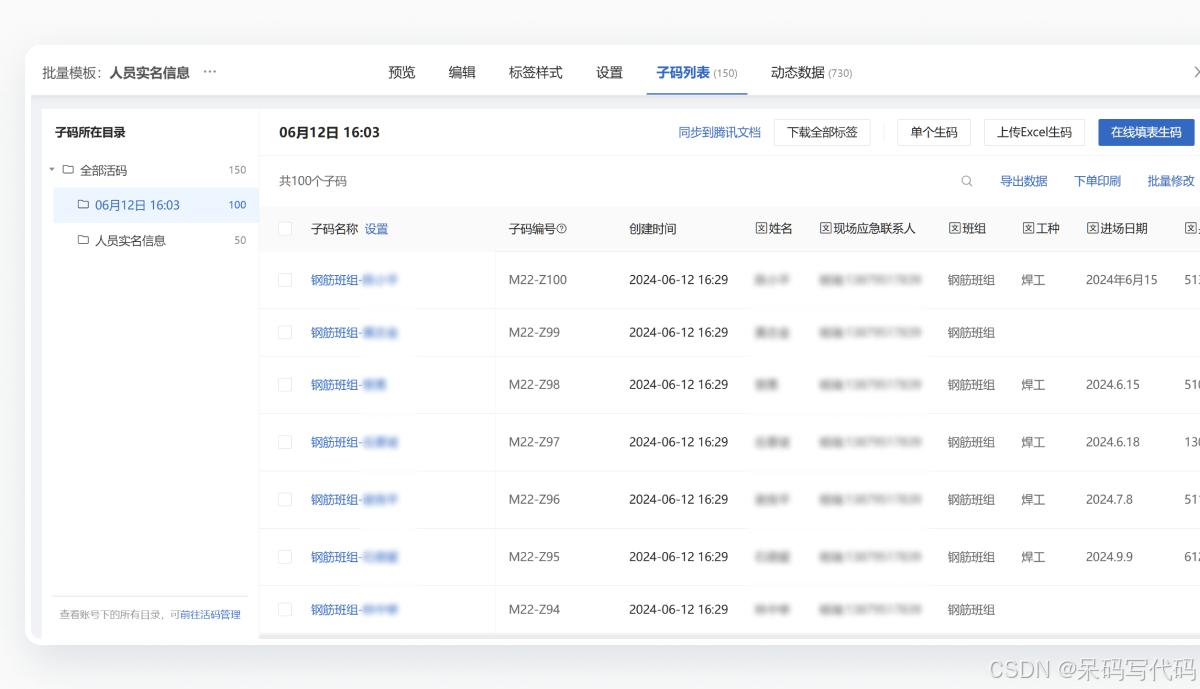
Task: Check the box for row M22-Z98
Action: click(x=285, y=384)
